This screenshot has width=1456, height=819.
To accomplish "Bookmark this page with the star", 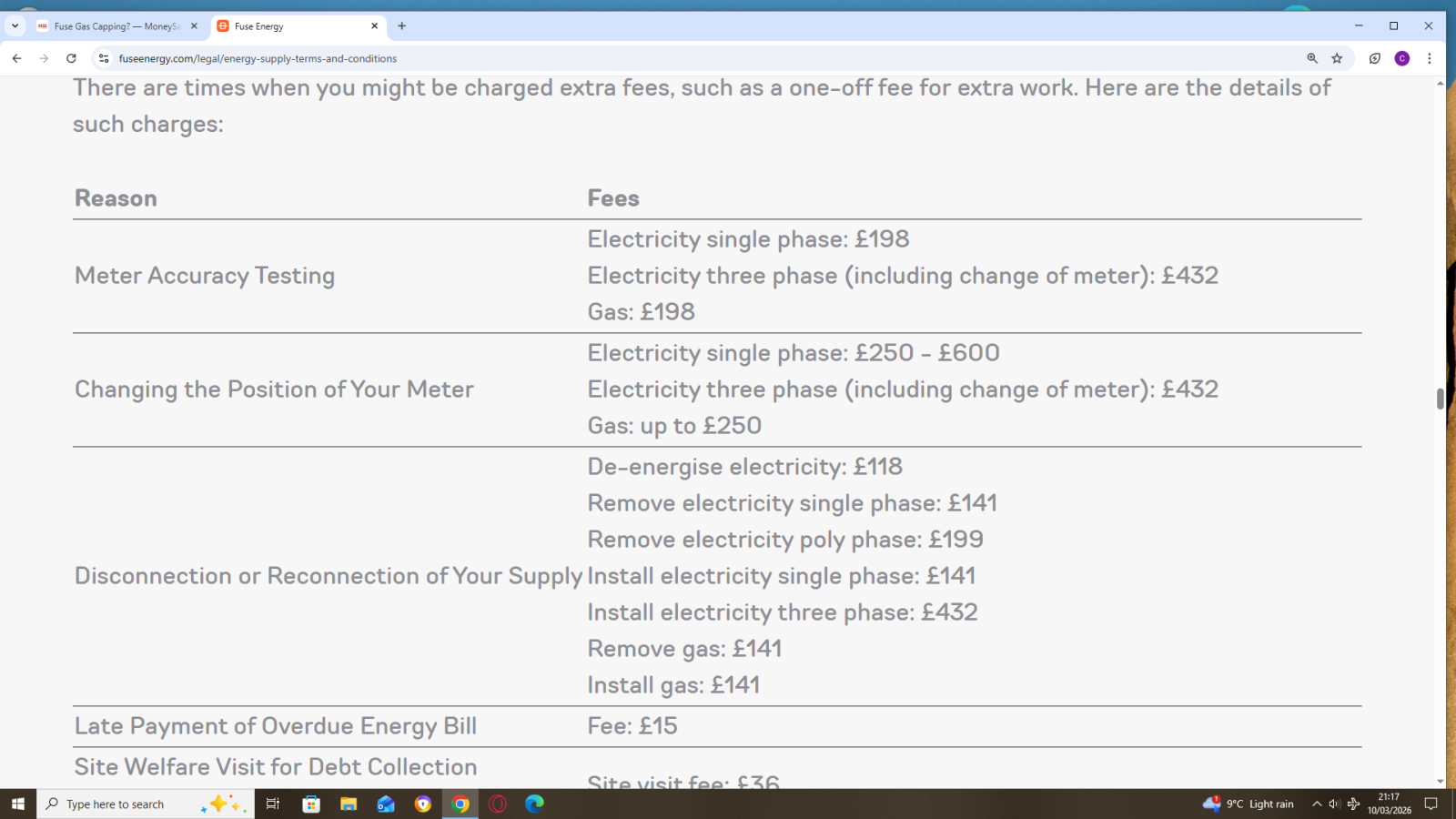I will [x=1337, y=58].
